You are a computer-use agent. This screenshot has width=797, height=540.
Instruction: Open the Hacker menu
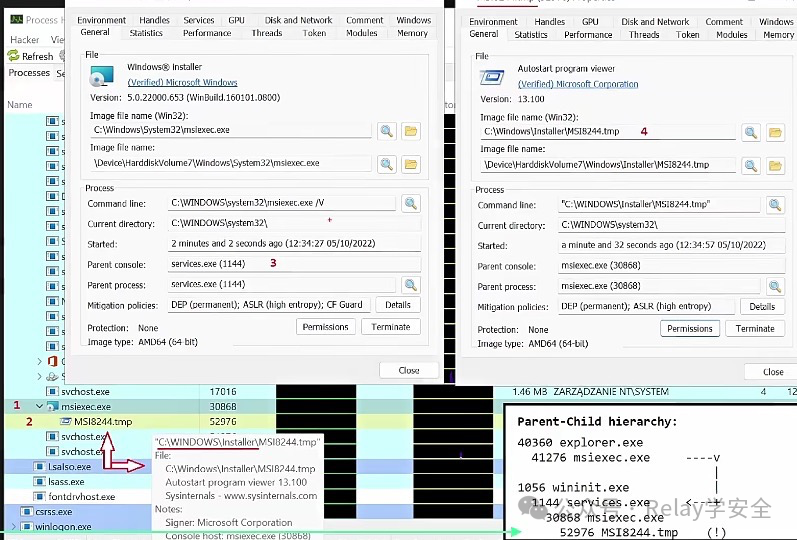pos(24,40)
